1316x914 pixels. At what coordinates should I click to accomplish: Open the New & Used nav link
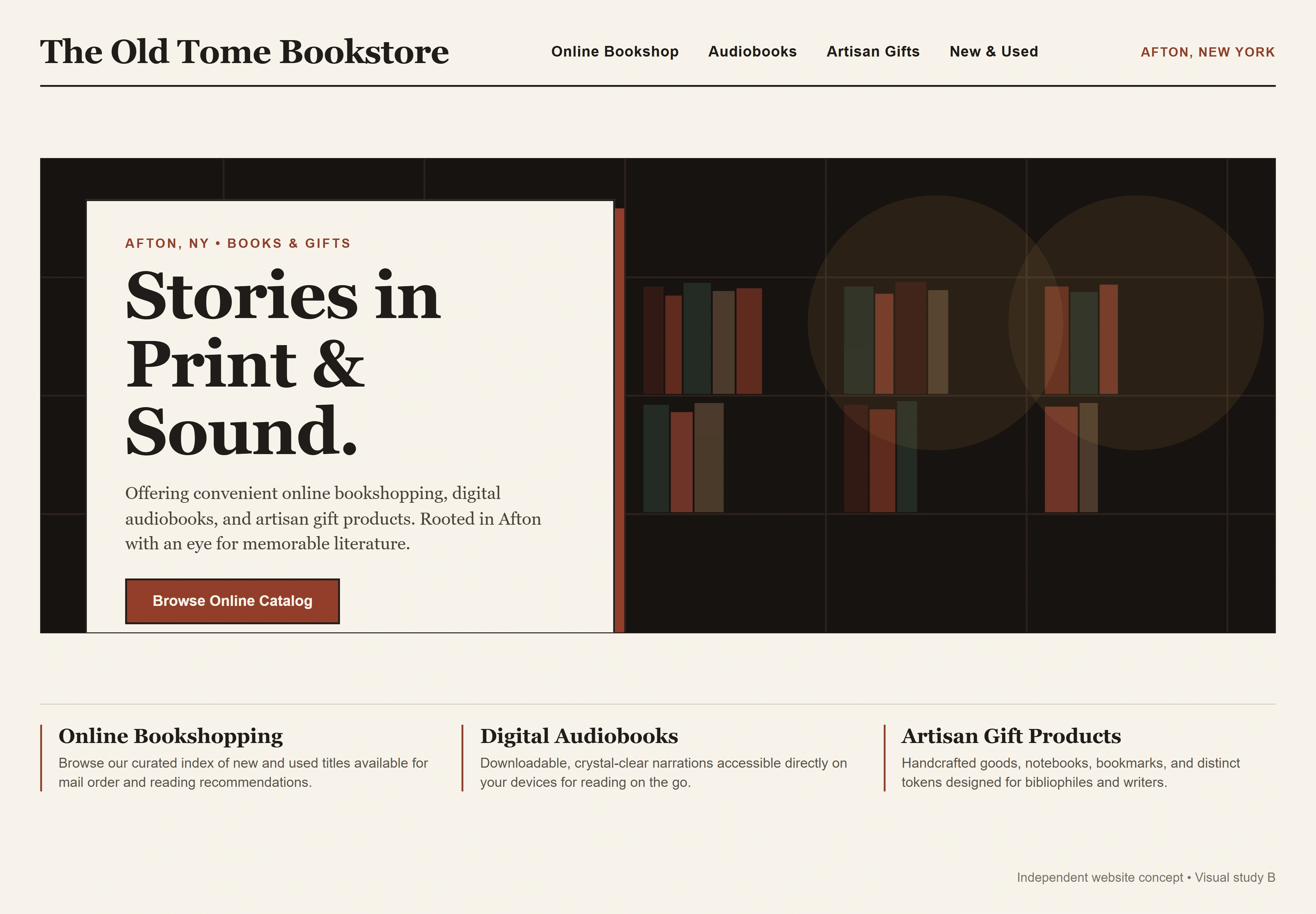994,51
